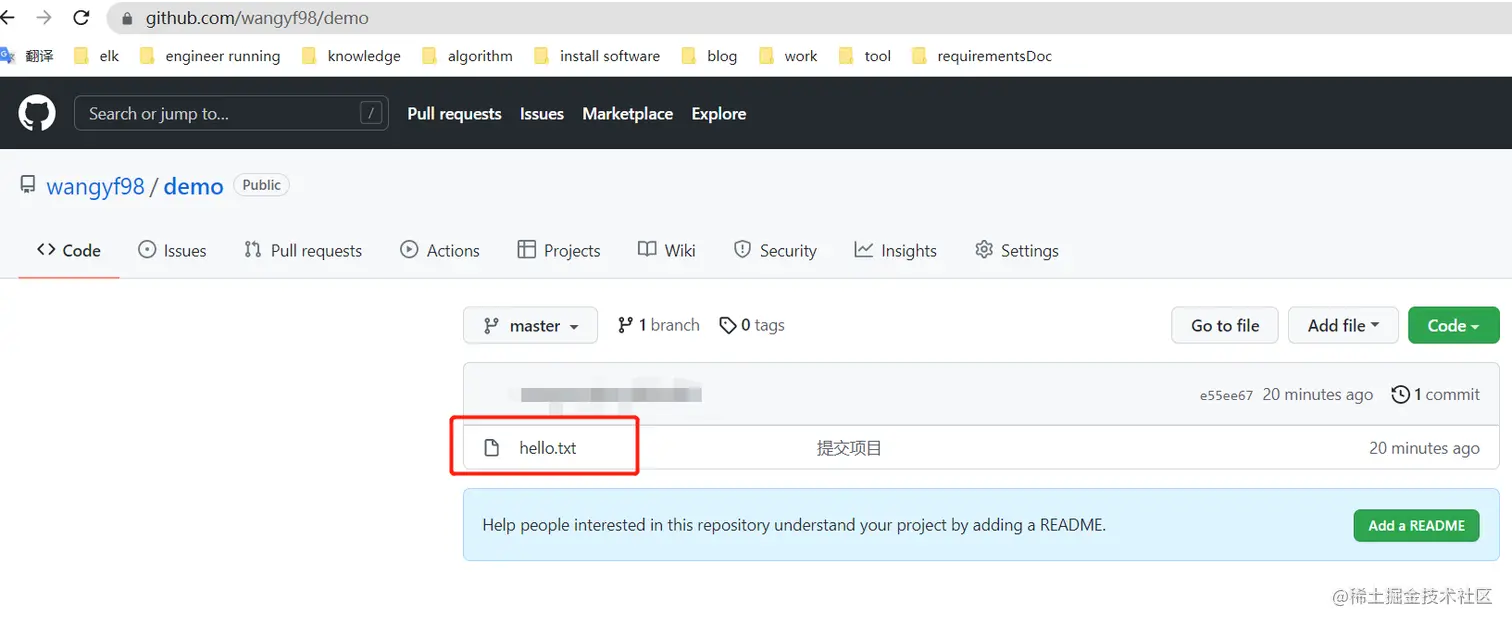Click the branch count icon
Viewport: 1512px width, 626px height.
625,325
